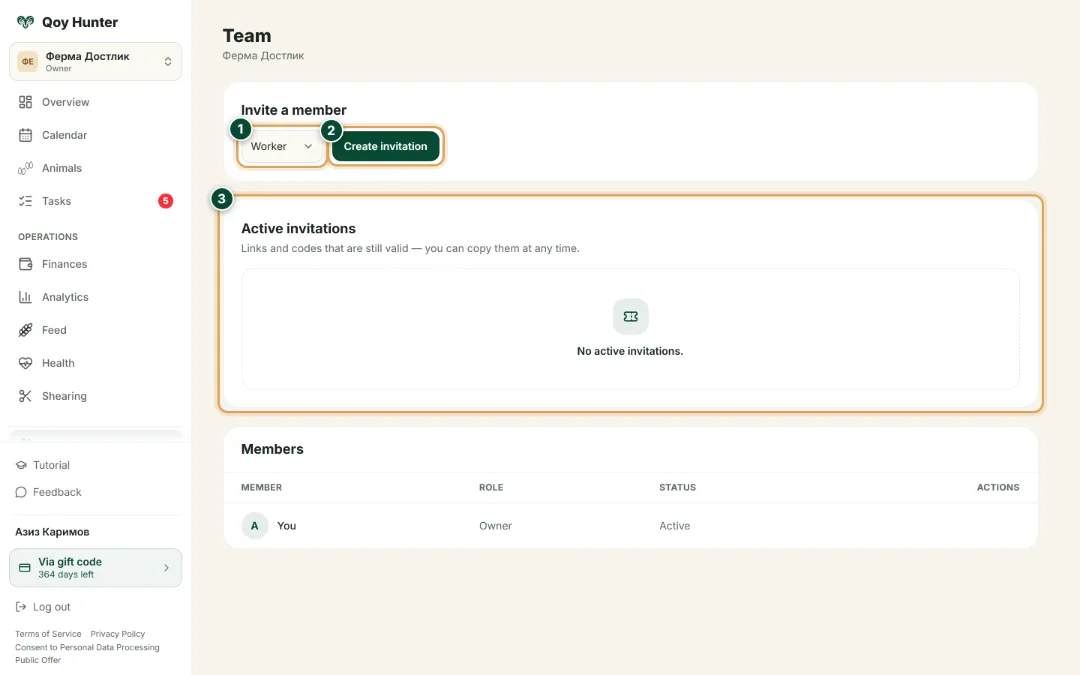Open the Animals section
This screenshot has height=675, width=1080.
[96, 168]
